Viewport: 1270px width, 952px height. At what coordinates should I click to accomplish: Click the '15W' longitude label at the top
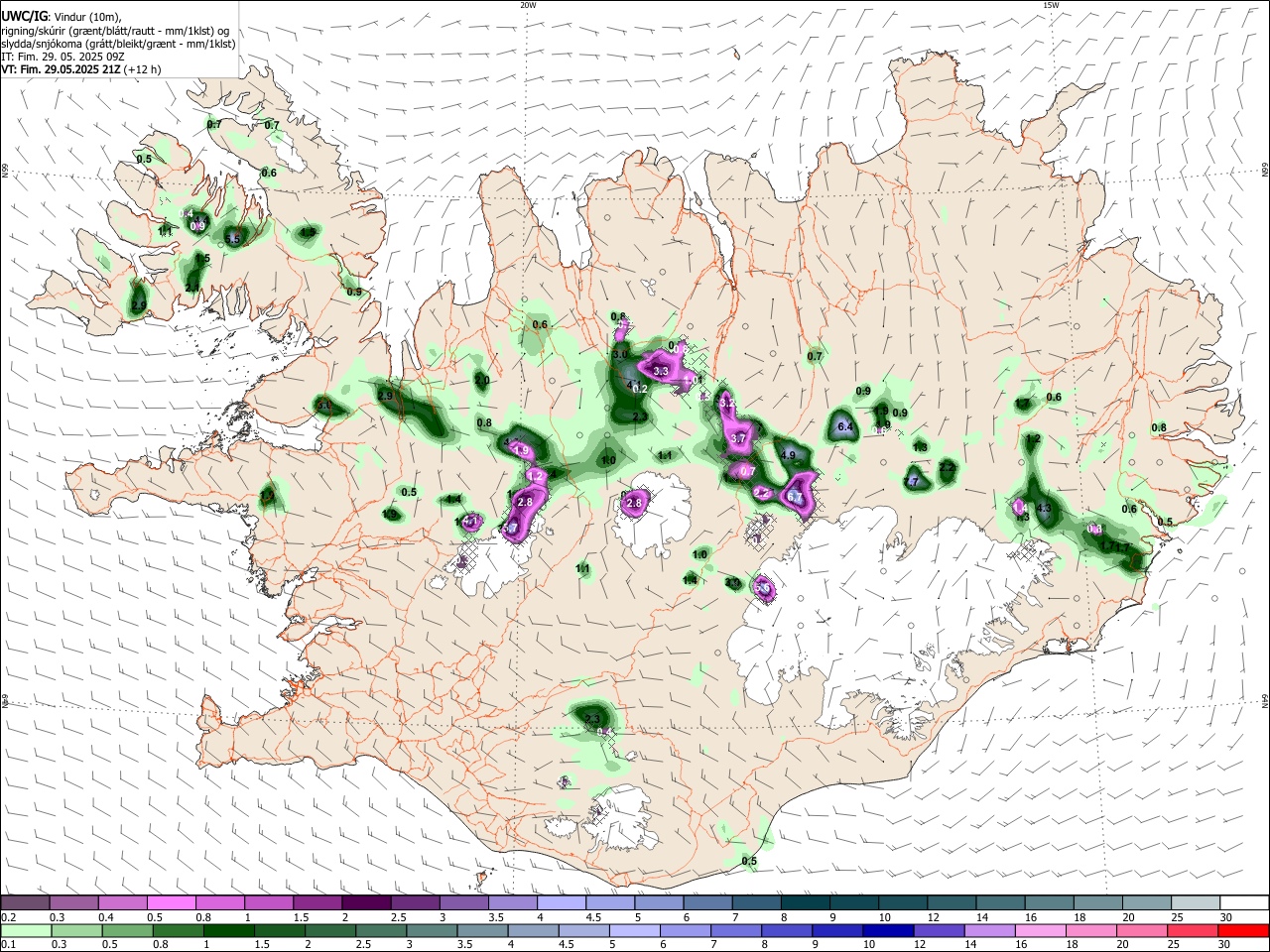tap(1051, 5)
